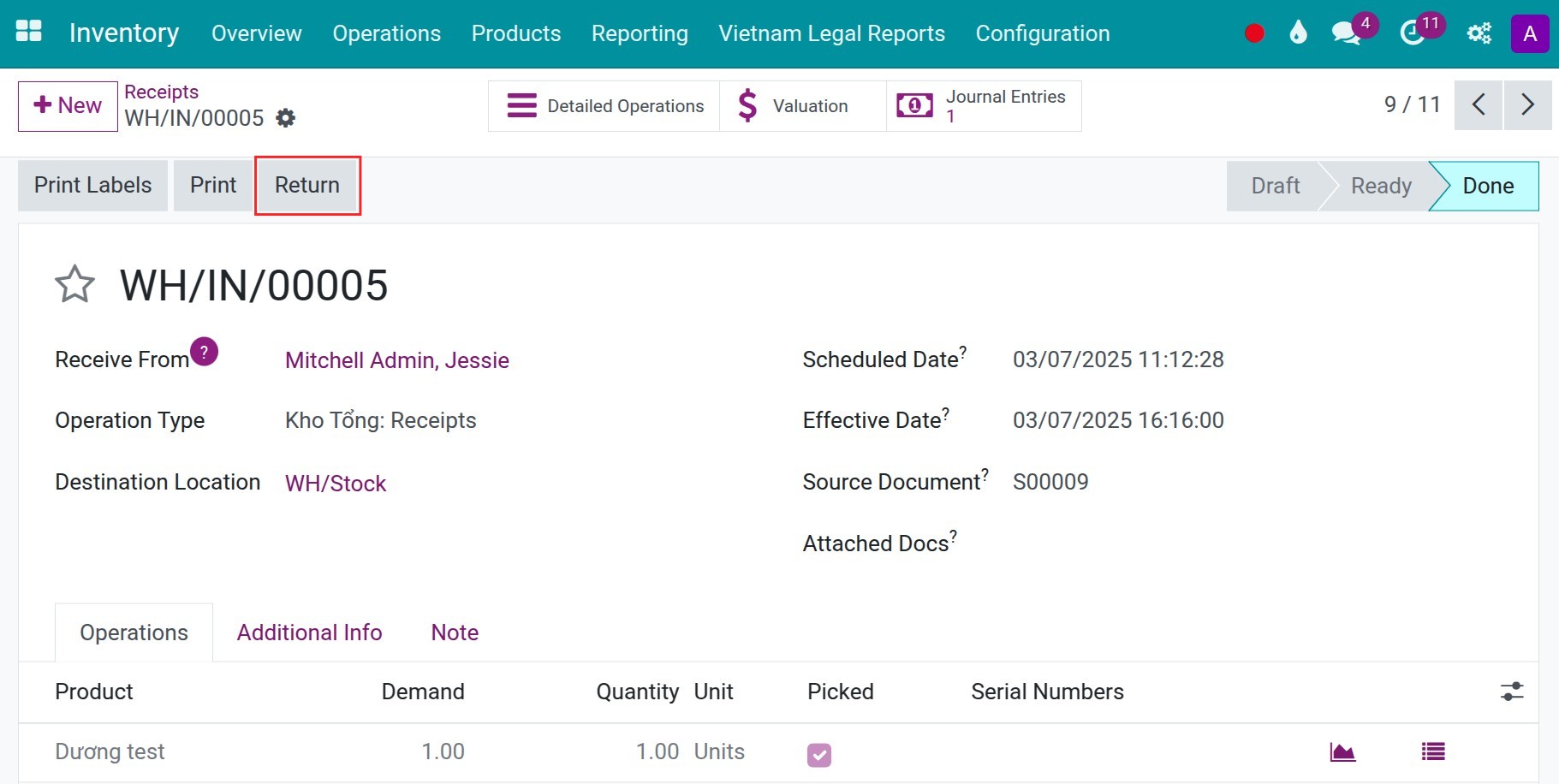Click Receipts breadcrumb link
Viewport: 1559px width, 784px height.
(161, 92)
